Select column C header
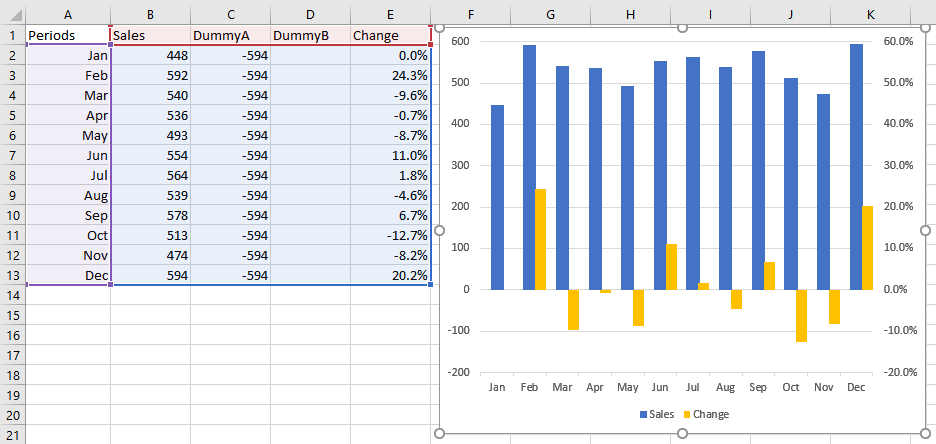The image size is (936, 444). [x=230, y=13]
